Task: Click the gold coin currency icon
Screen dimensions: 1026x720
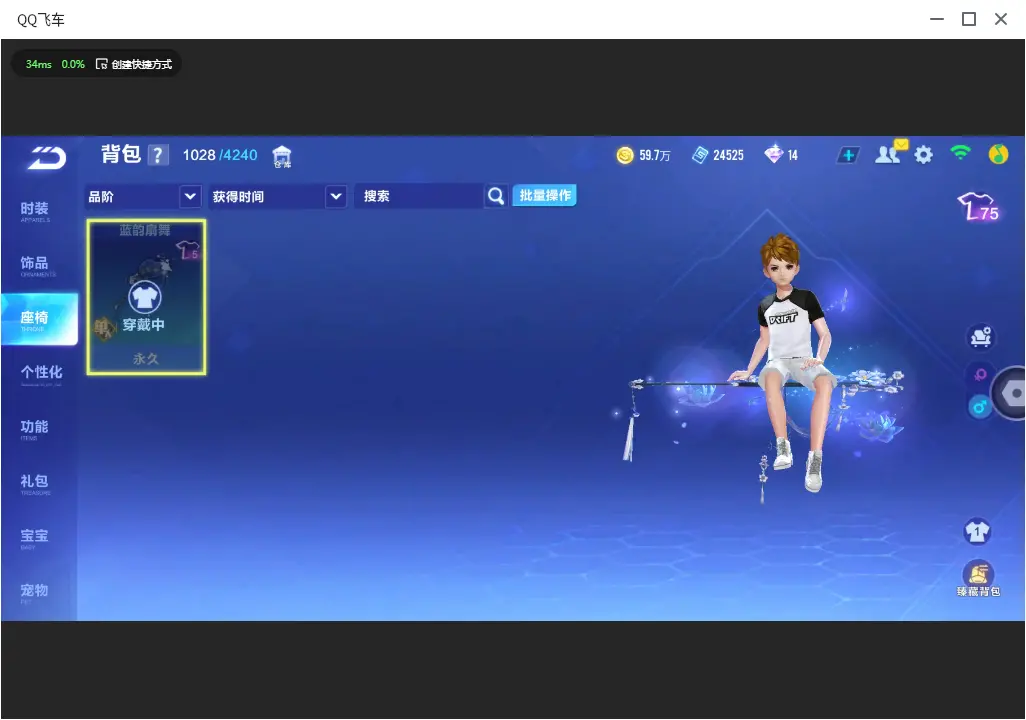Action: click(x=625, y=155)
